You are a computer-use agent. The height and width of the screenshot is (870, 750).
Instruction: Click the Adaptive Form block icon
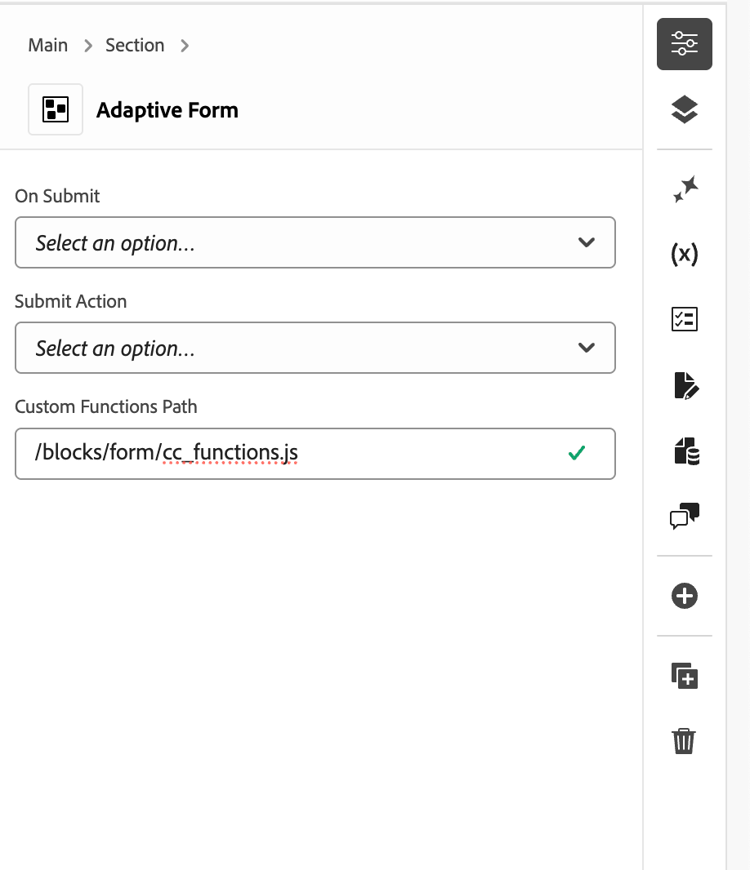point(55,110)
